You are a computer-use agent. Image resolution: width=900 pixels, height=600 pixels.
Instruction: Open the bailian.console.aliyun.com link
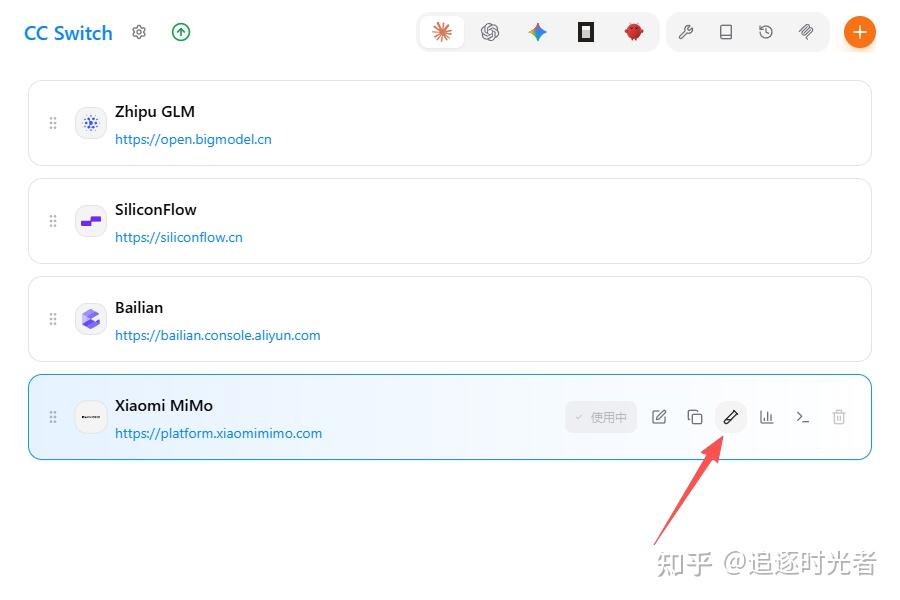coord(218,335)
